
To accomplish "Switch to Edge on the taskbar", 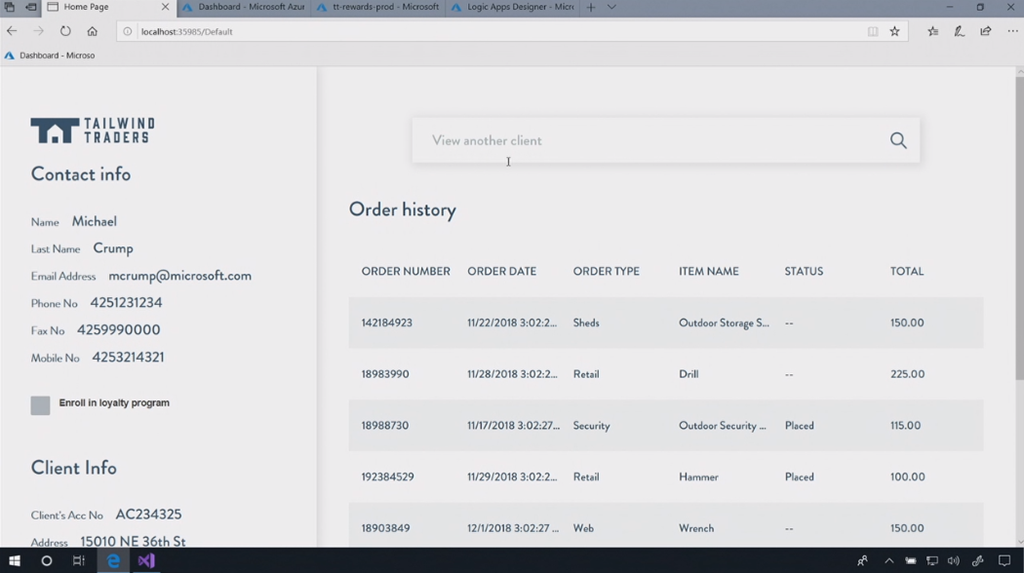I will pyautogui.click(x=113, y=561).
